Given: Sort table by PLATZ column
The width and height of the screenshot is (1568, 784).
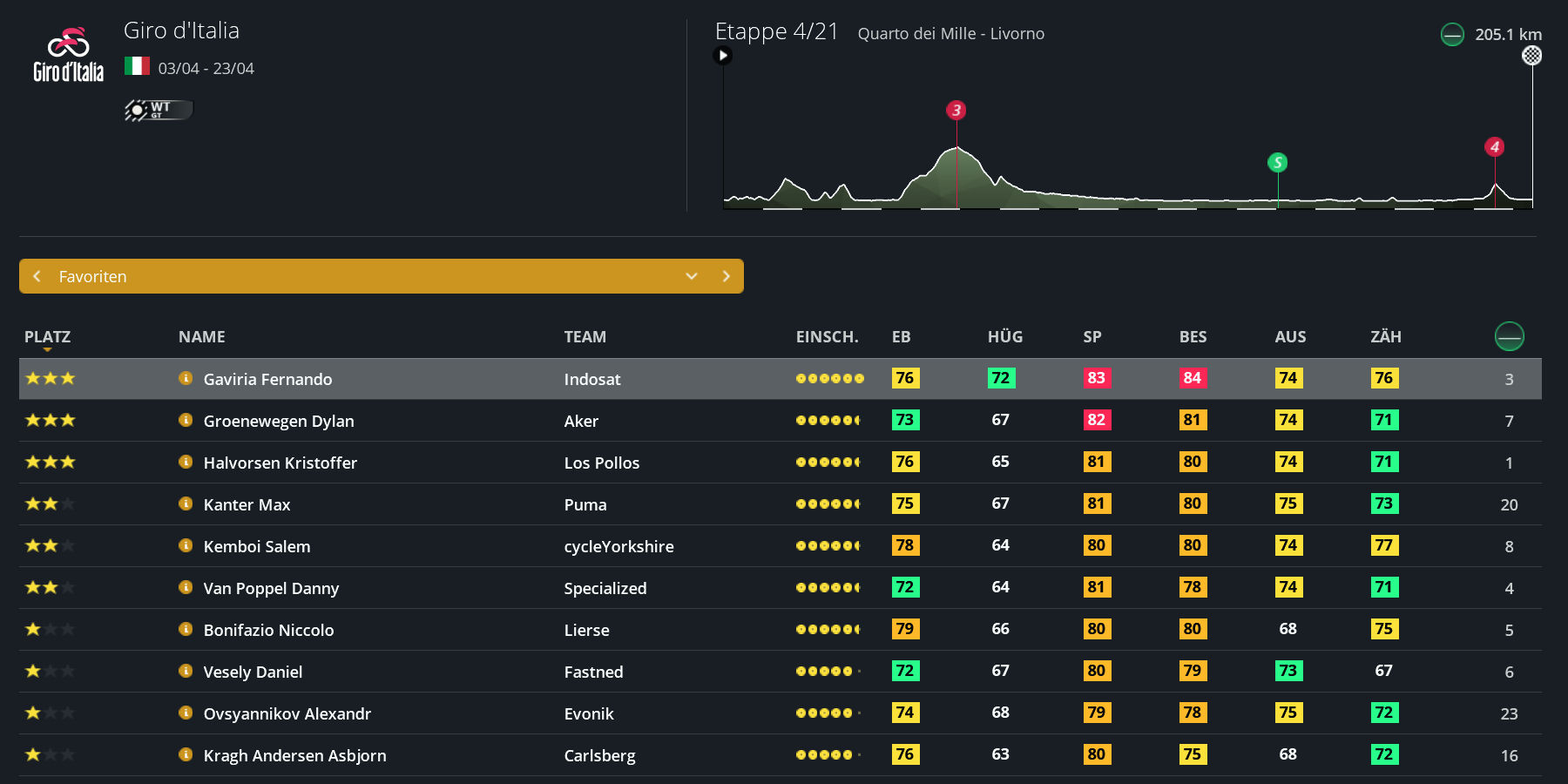Looking at the screenshot, I should click(47, 337).
